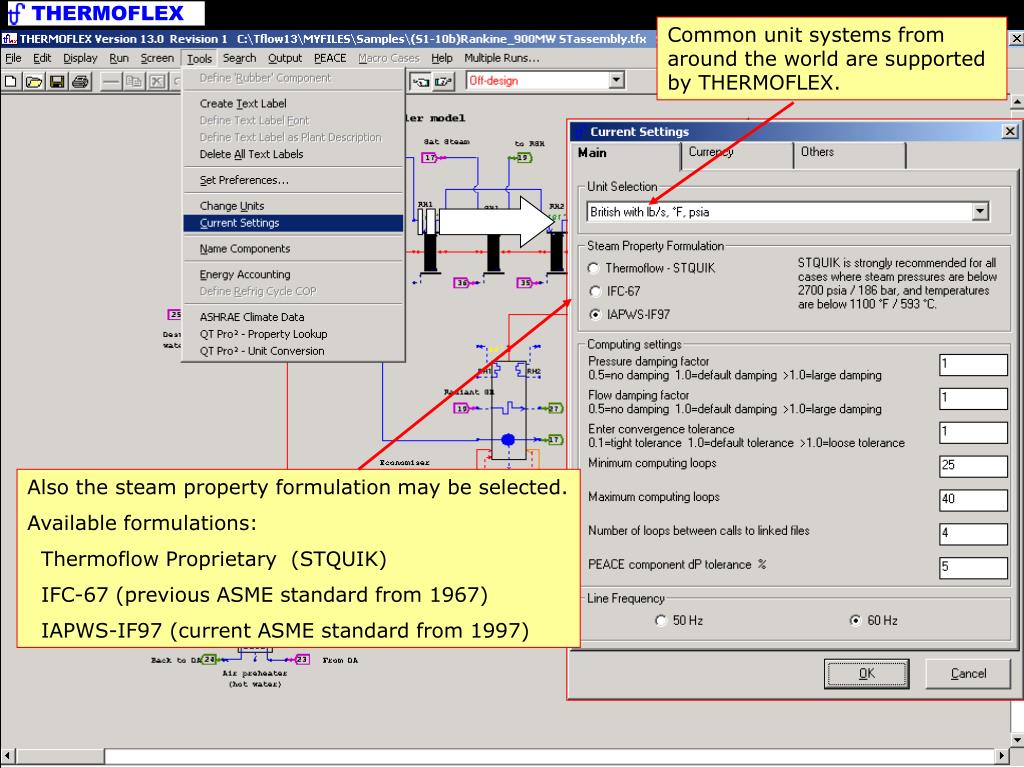Click the THERMOFLEX title bar app icon
1024x768 pixels.
click(x=8, y=39)
